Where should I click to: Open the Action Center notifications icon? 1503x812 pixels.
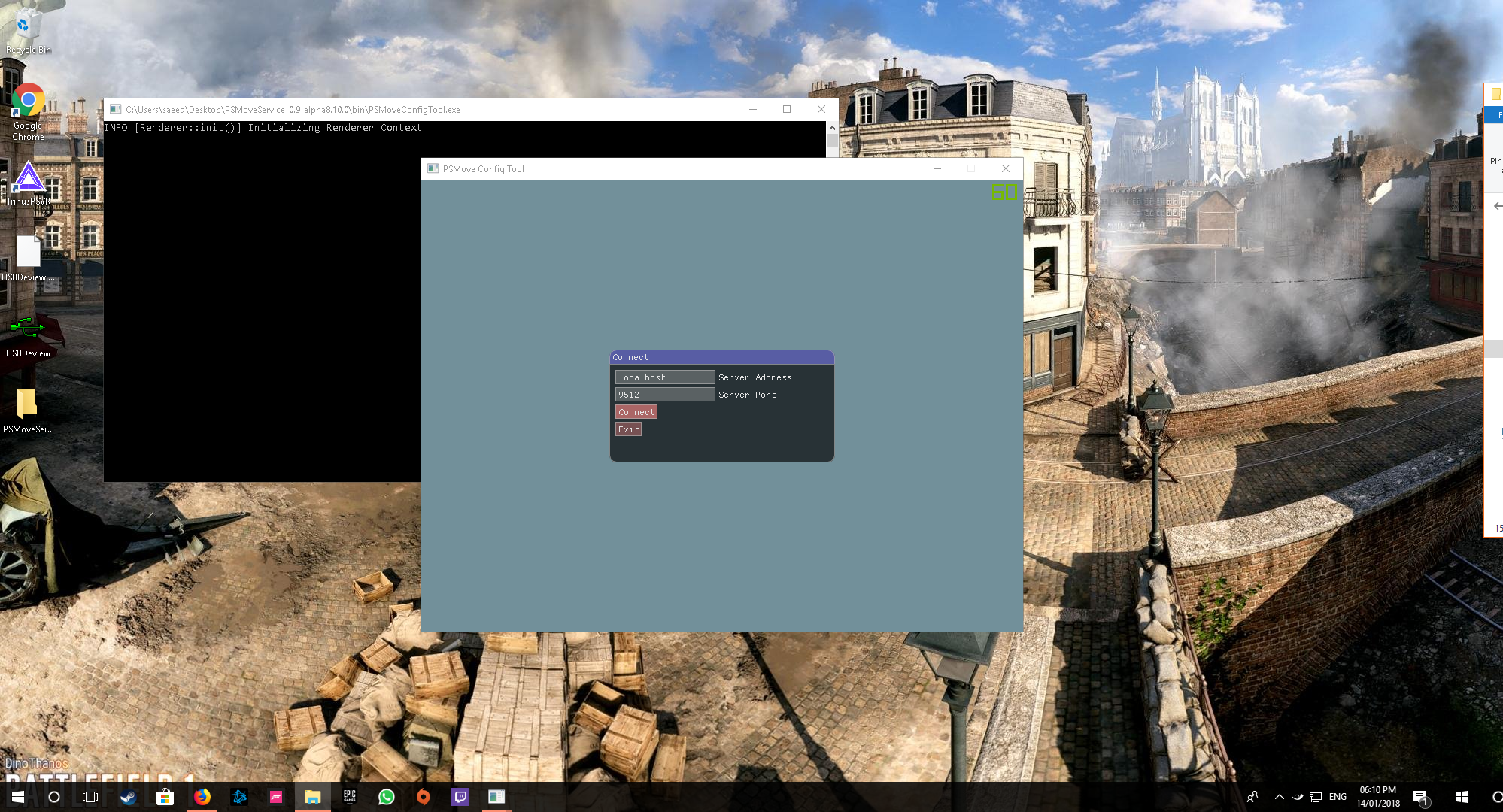[x=1420, y=798]
